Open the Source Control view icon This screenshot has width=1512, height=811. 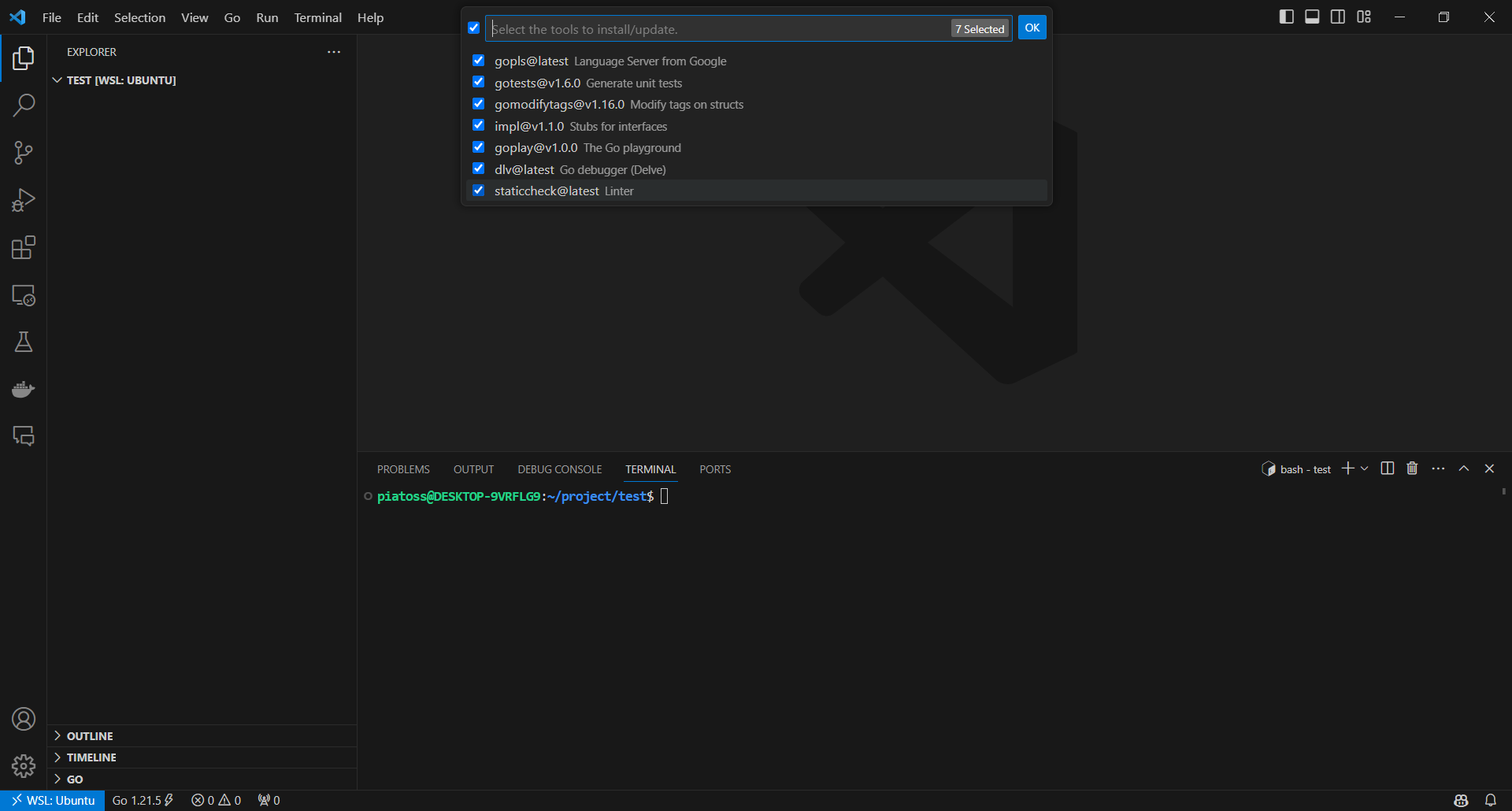(x=24, y=153)
